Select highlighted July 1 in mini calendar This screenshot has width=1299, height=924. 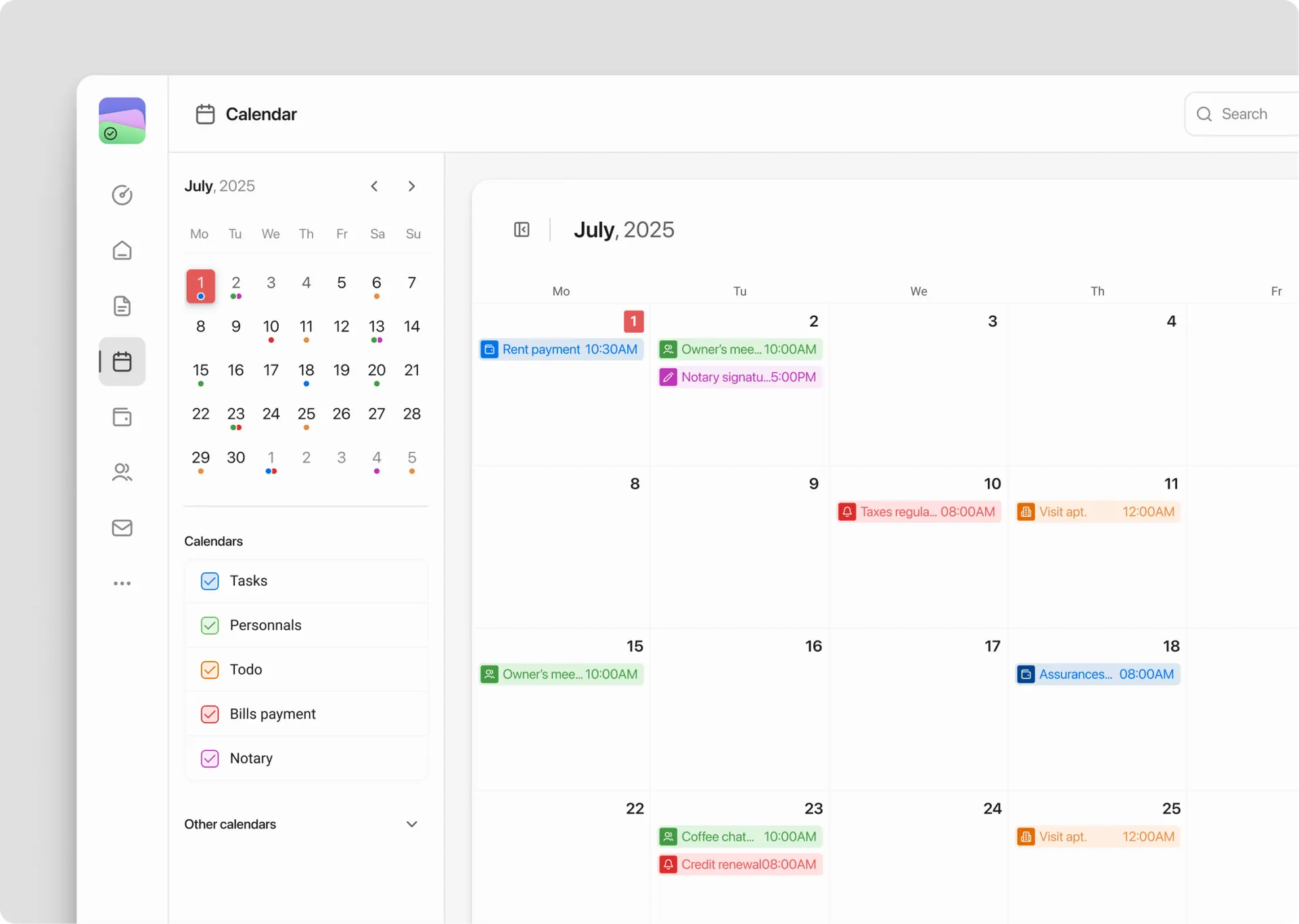click(x=201, y=286)
